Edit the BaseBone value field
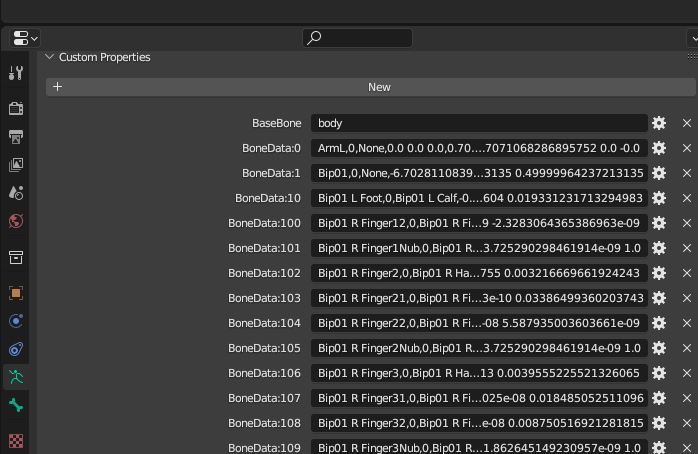The height and width of the screenshot is (454, 698). coord(479,123)
